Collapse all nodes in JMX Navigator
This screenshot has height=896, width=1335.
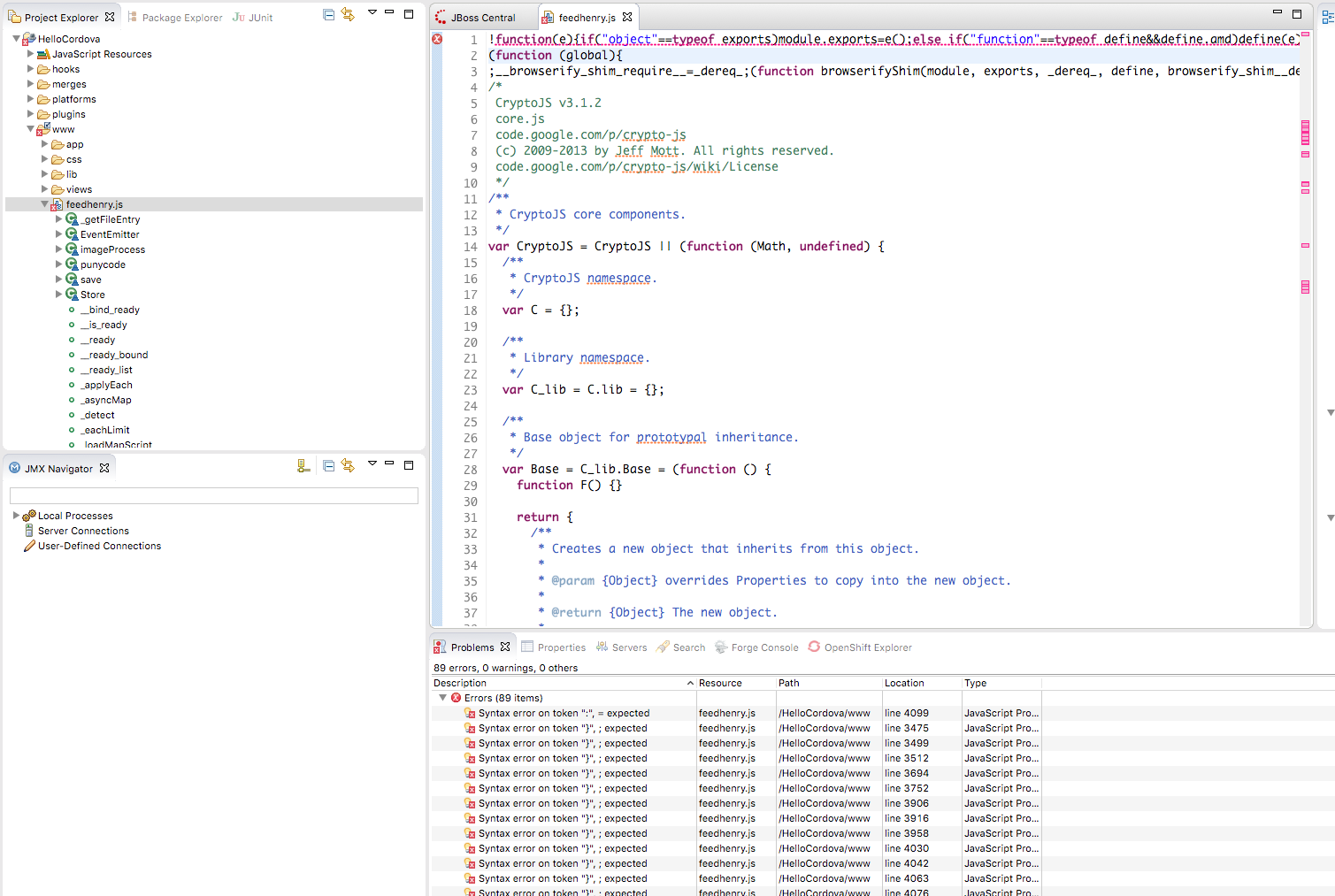[x=328, y=466]
